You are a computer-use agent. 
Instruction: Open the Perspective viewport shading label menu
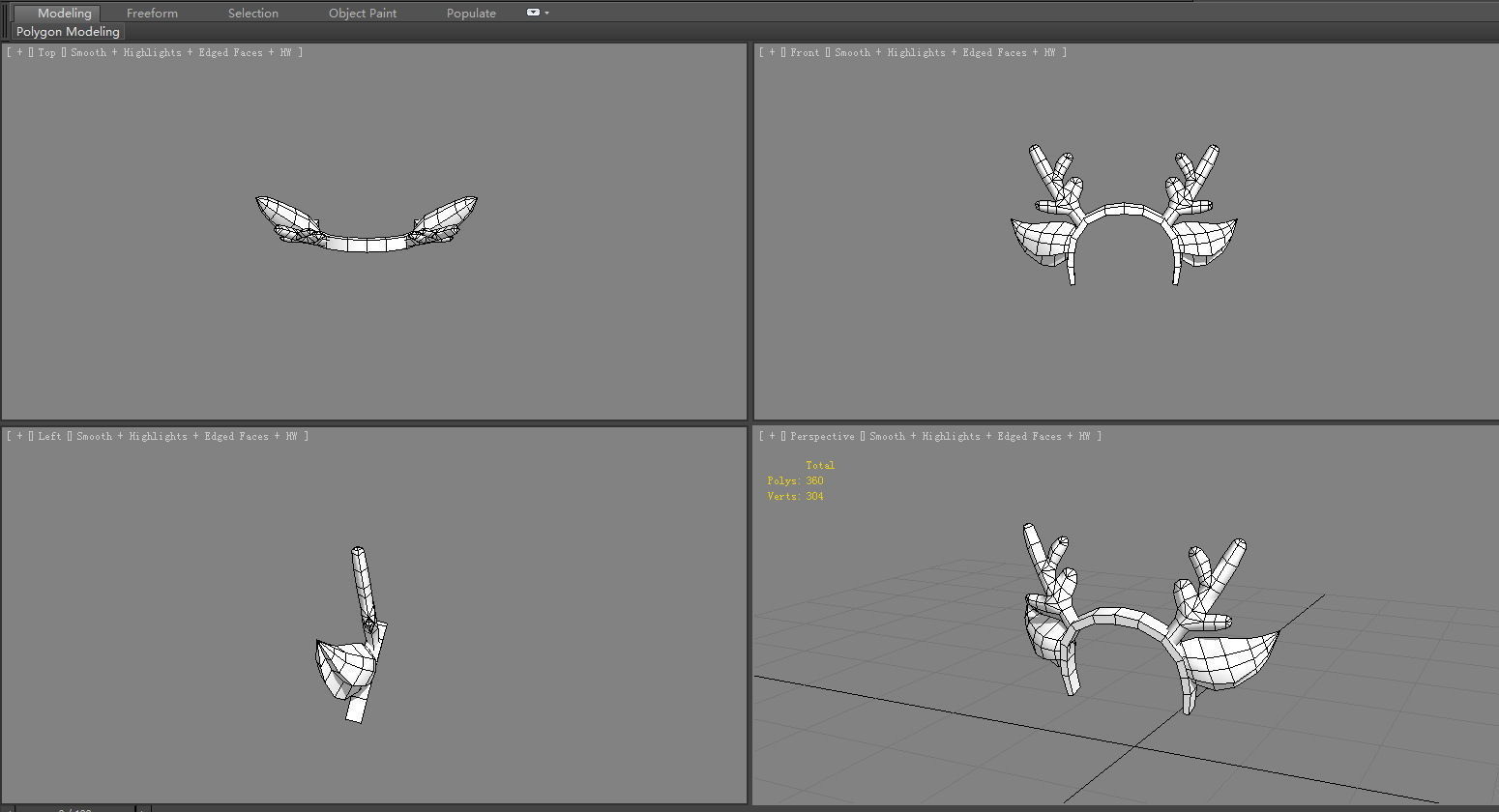click(x=980, y=436)
